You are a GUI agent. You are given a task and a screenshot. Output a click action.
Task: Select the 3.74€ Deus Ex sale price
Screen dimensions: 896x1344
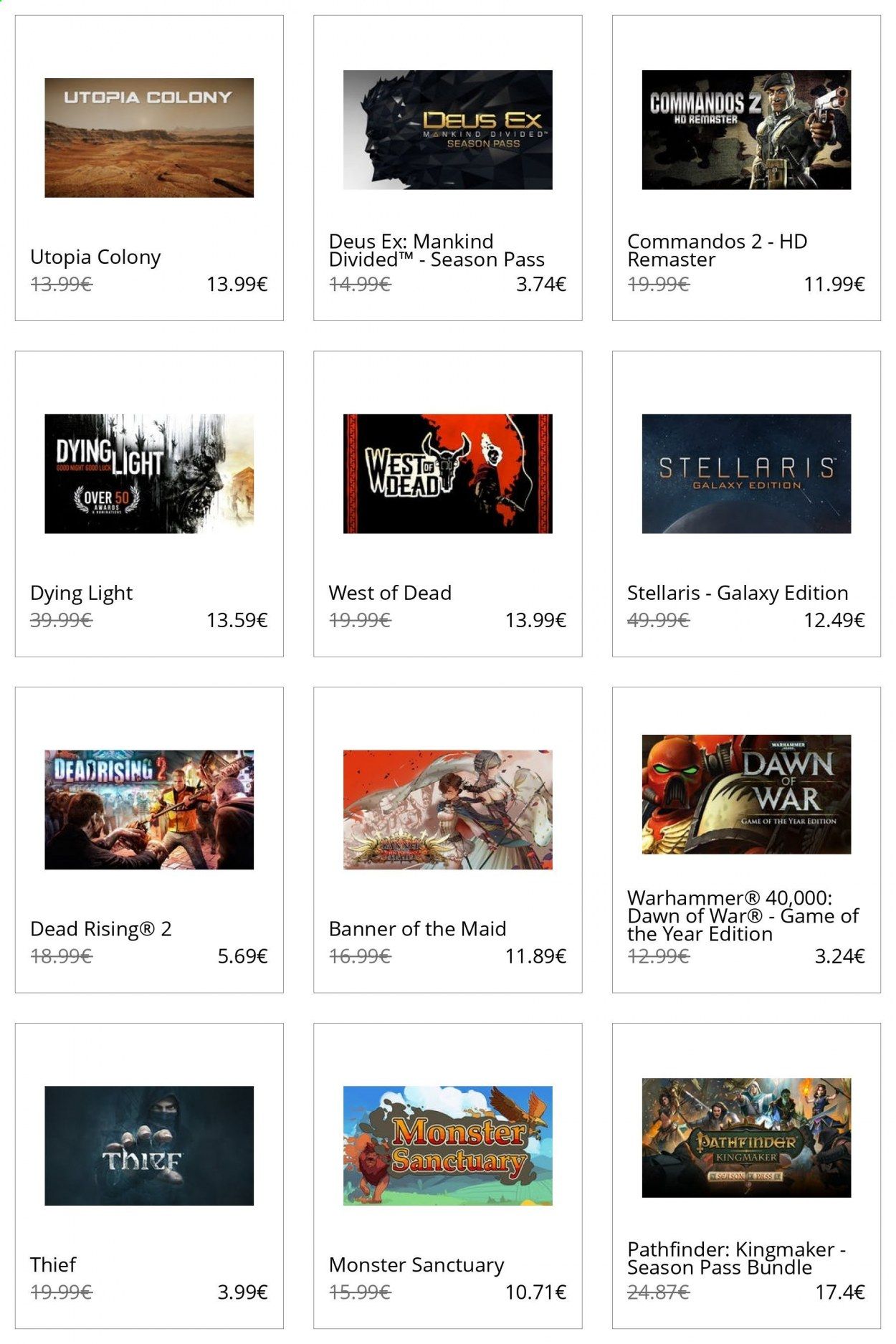[x=541, y=285]
